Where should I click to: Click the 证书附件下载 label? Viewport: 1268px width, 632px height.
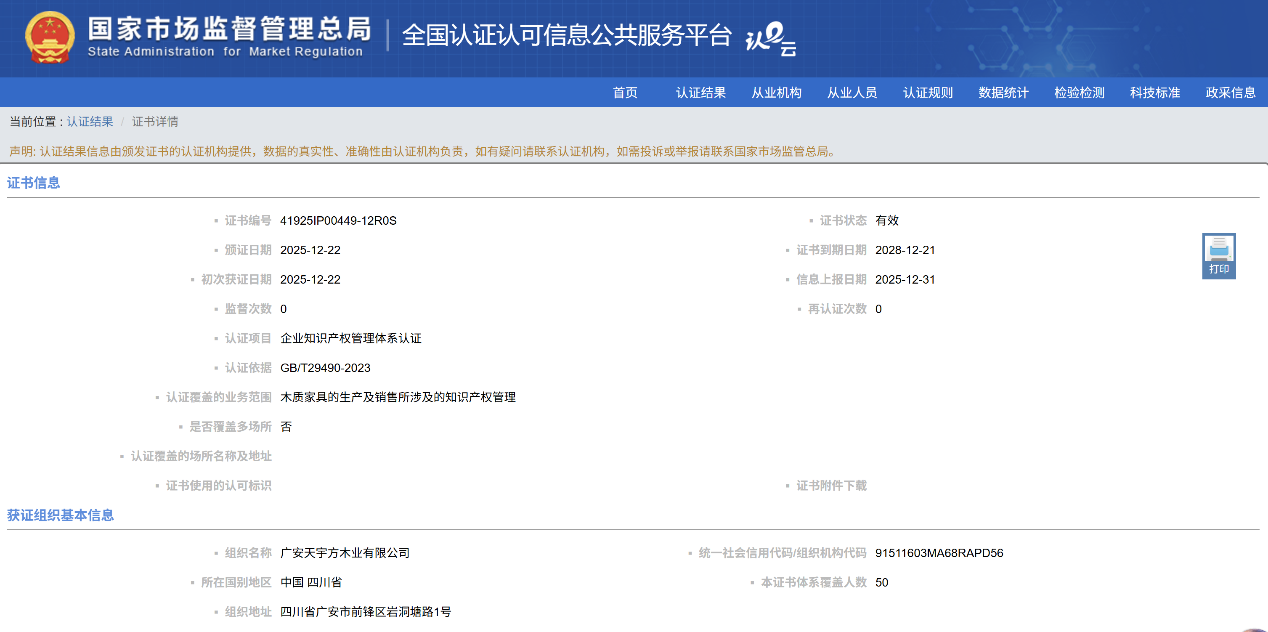(831, 485)
